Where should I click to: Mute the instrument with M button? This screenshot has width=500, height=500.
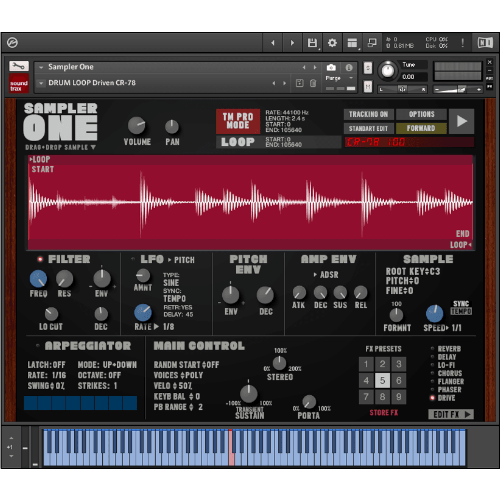pos(368,87)
